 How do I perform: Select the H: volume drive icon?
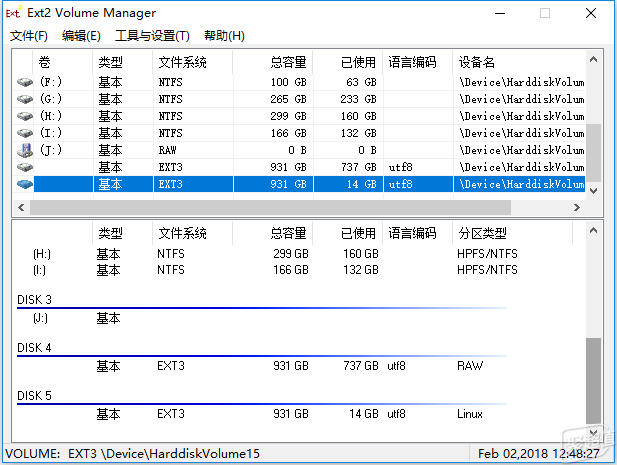25,116
